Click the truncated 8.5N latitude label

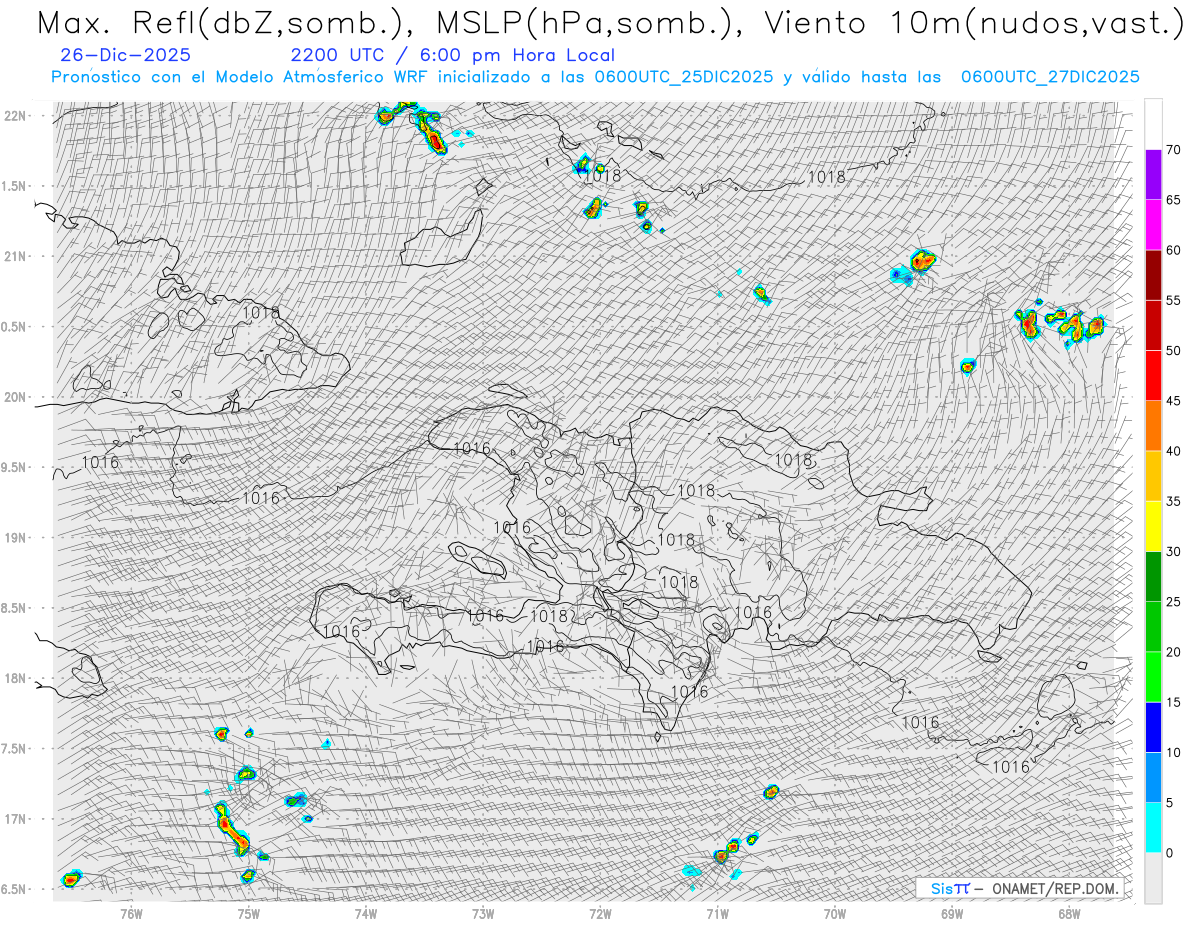point(15,608)
